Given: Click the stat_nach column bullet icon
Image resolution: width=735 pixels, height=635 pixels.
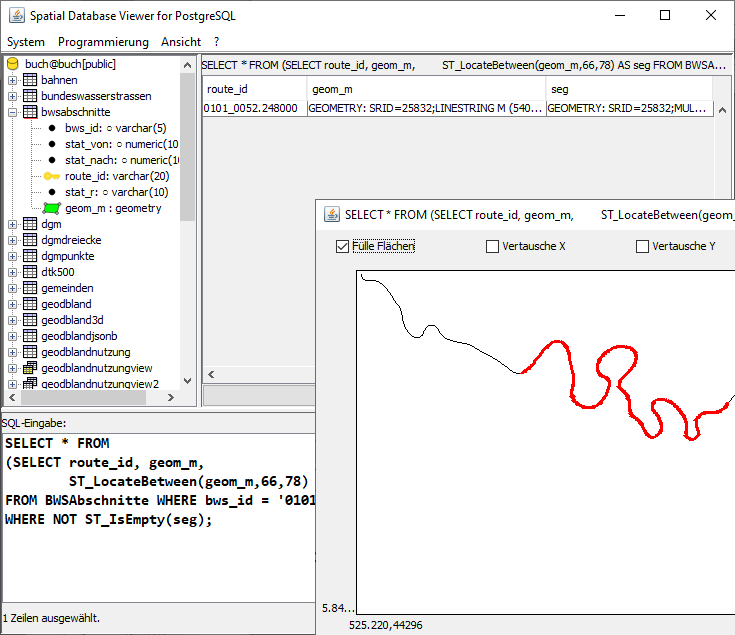Looking at the screenshot, I should pyautogui.click(x=52, y=160).
